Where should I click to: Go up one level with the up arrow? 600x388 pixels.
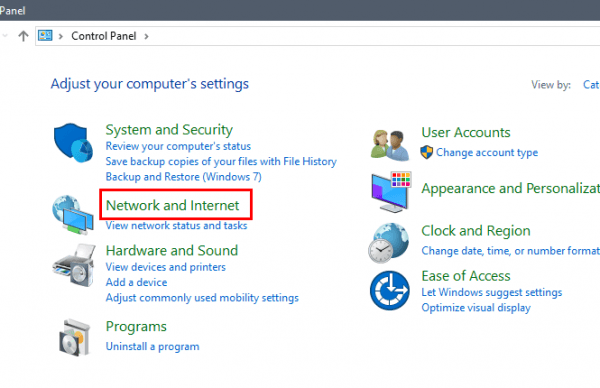point(23,36)
